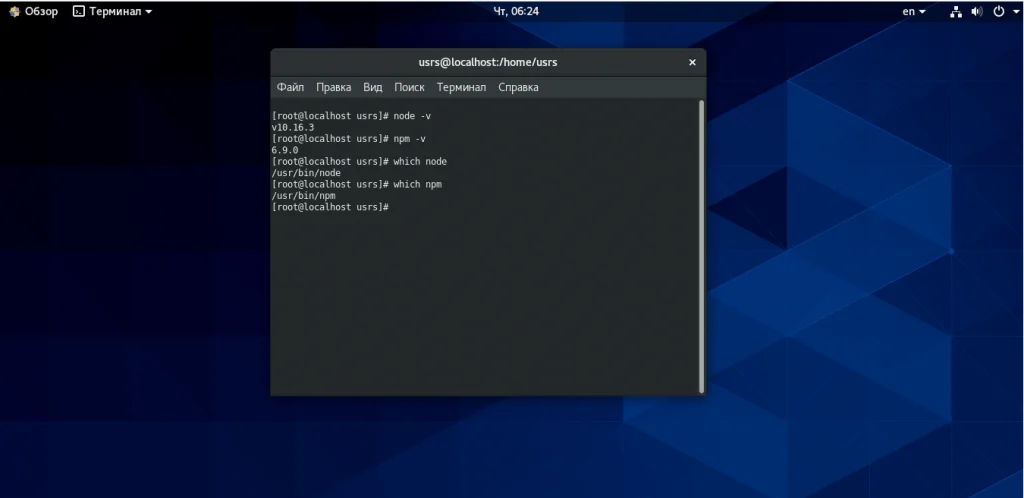Open the Правка menu
Screen dimensions: 1024x498
(x=333, y=87)
